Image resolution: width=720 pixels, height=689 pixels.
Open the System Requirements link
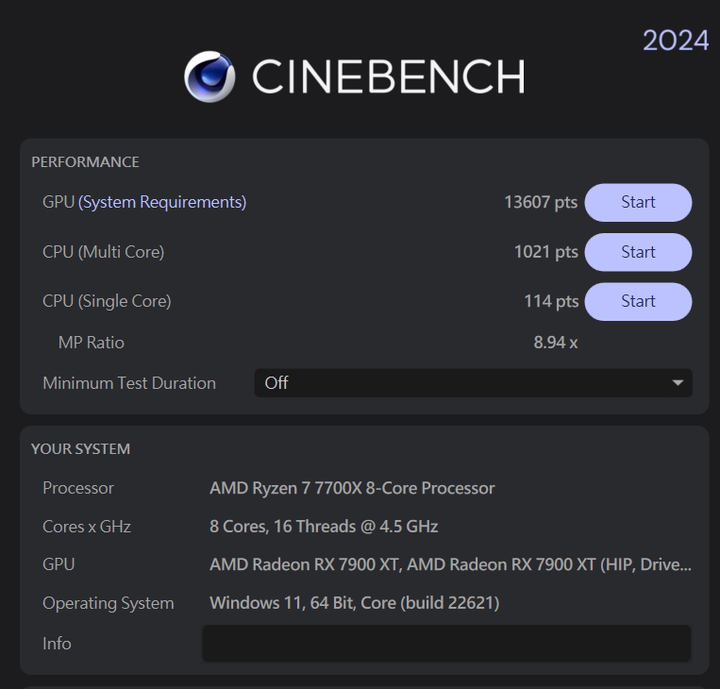coord(162,202)
